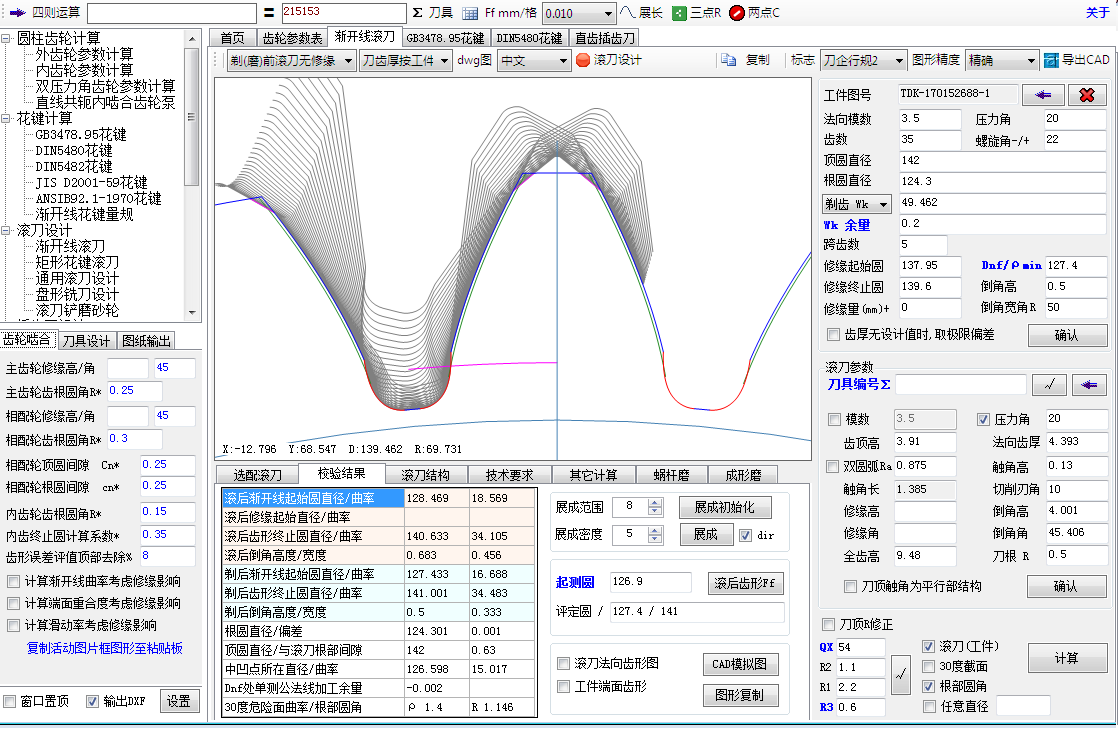Open the 技术要求 tab
This screenshot has width=1119, height=730.
tap(509, 475)
